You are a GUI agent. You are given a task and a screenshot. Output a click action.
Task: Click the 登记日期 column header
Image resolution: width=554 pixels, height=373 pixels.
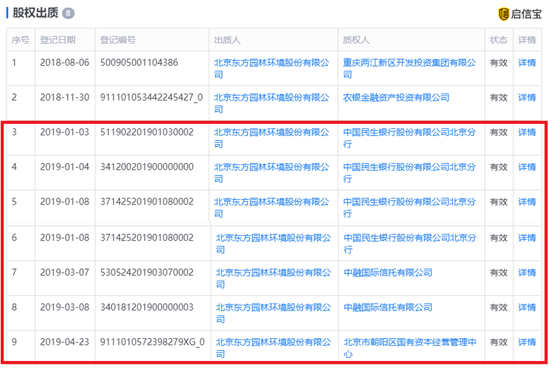click(x=58, y=40)
